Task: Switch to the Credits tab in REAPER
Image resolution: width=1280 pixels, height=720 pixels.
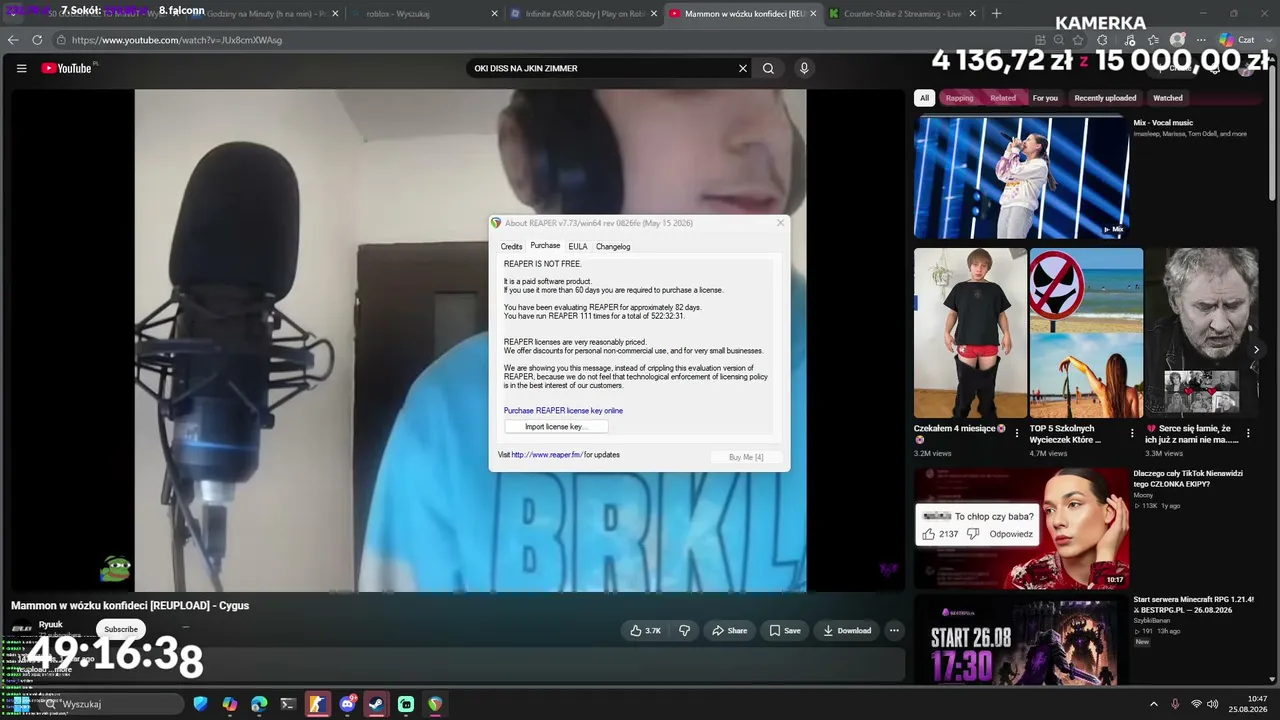Action: 511,246
